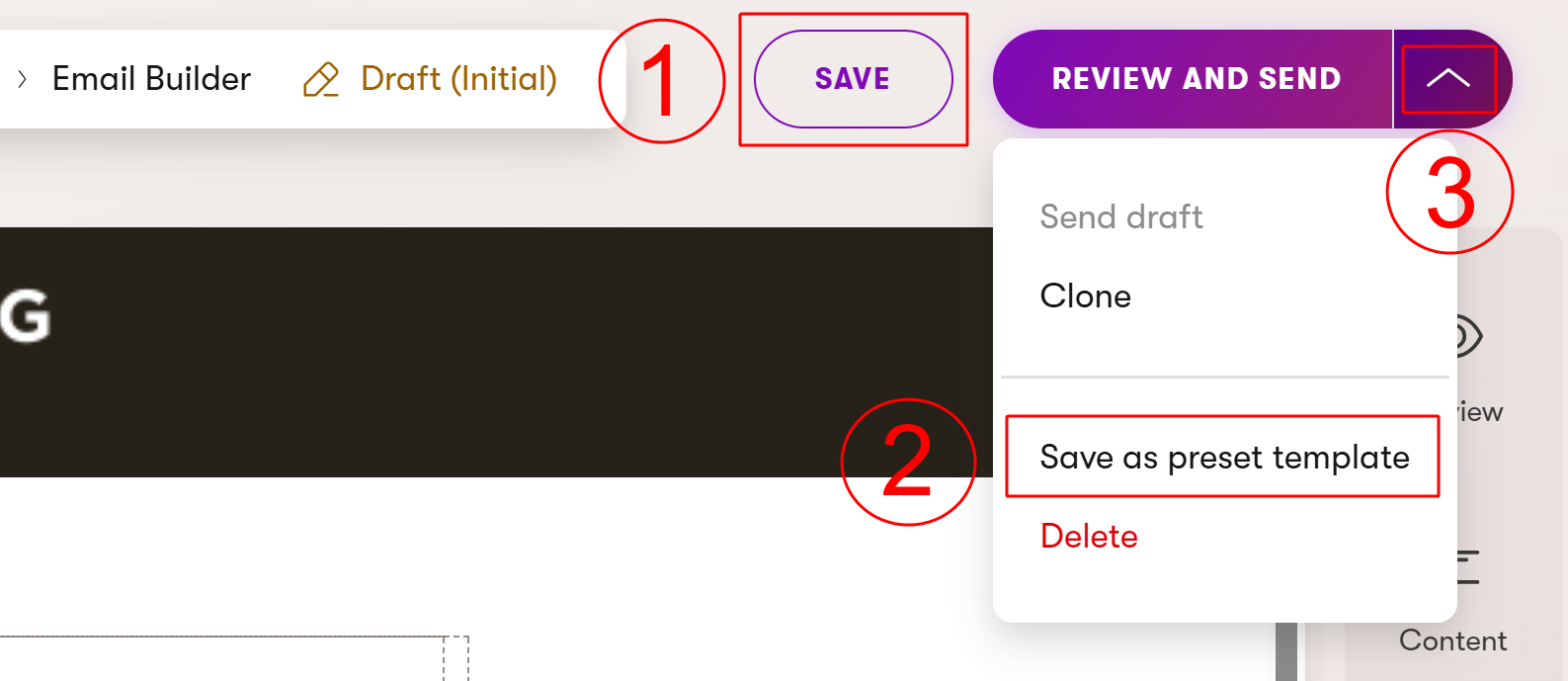Toggle the preview eye to show email preview

tap(1469, 334)
